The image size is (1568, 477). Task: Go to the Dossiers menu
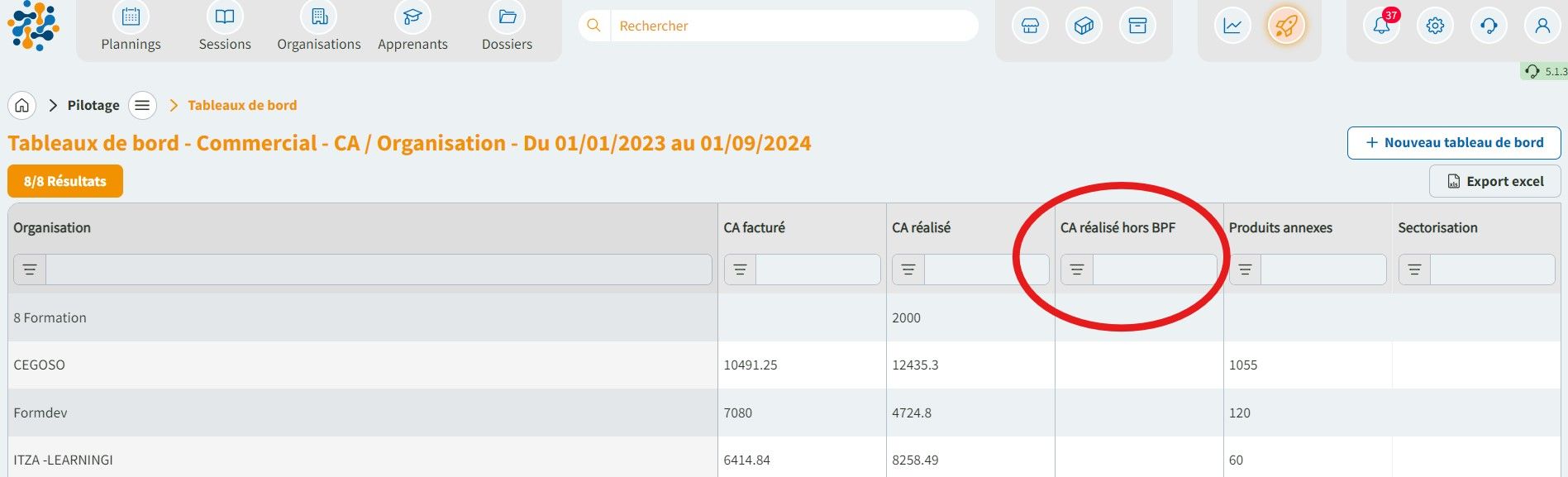pos(507,29)
